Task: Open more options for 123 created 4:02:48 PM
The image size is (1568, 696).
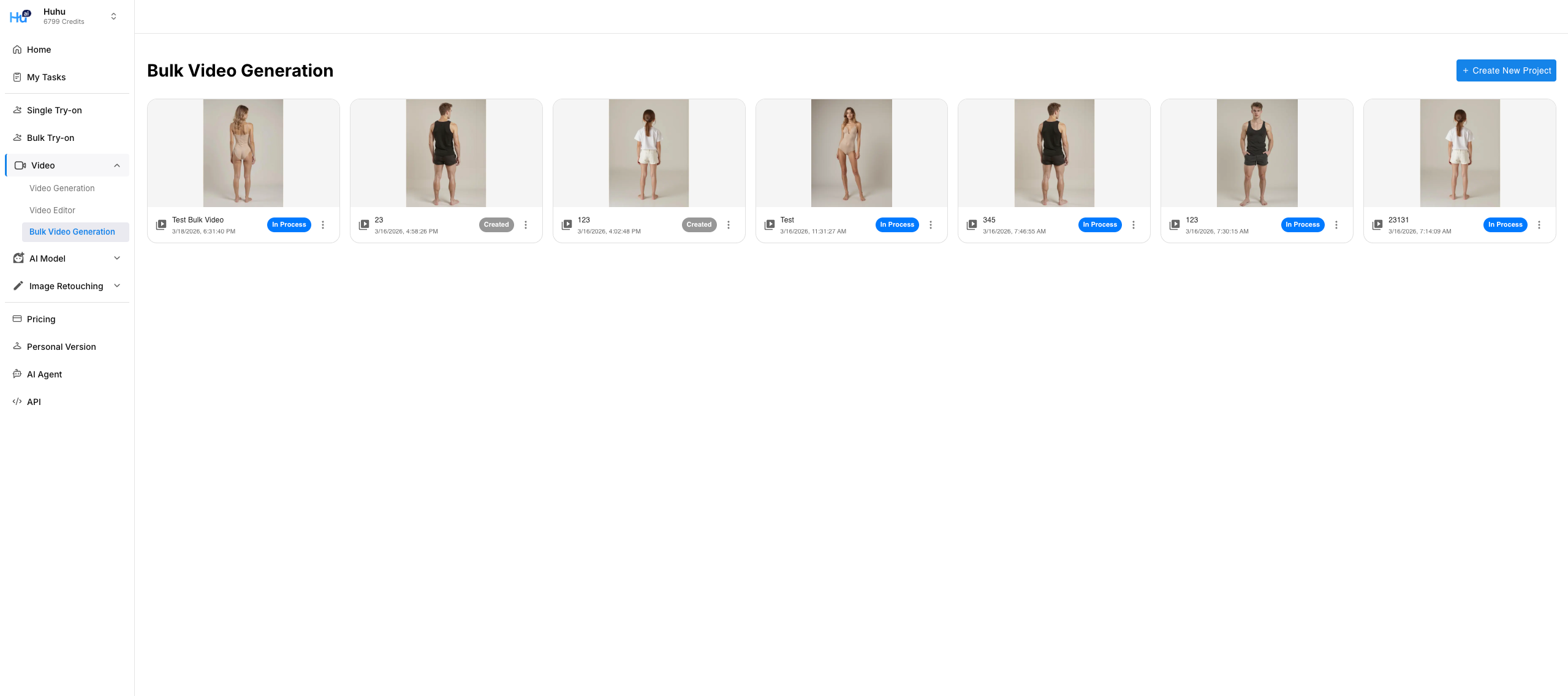Action: coord(729,225)
